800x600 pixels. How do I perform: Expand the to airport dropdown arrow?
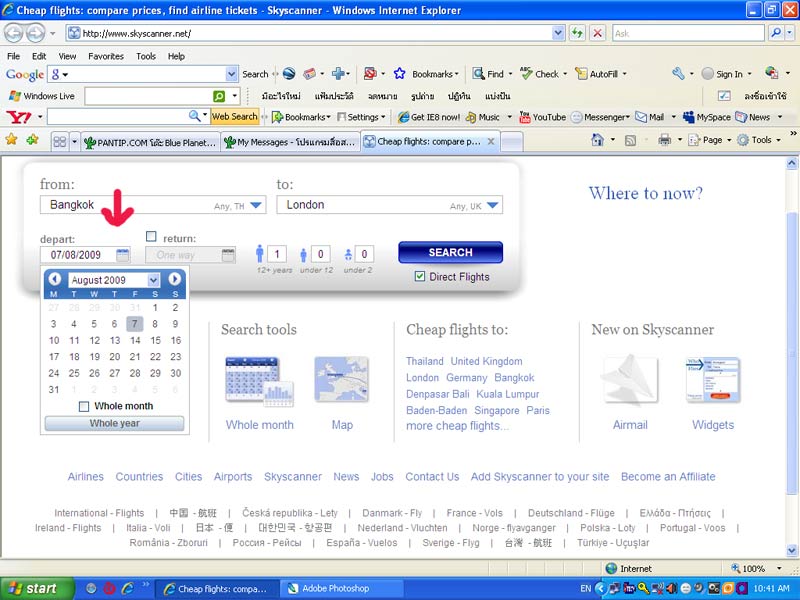[x=492, y=205]
